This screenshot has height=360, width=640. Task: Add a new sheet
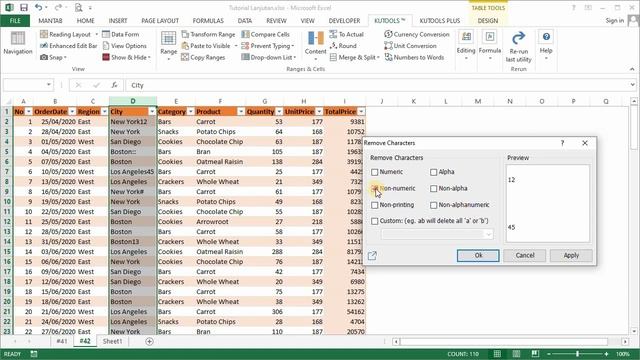tap(149, 341)
